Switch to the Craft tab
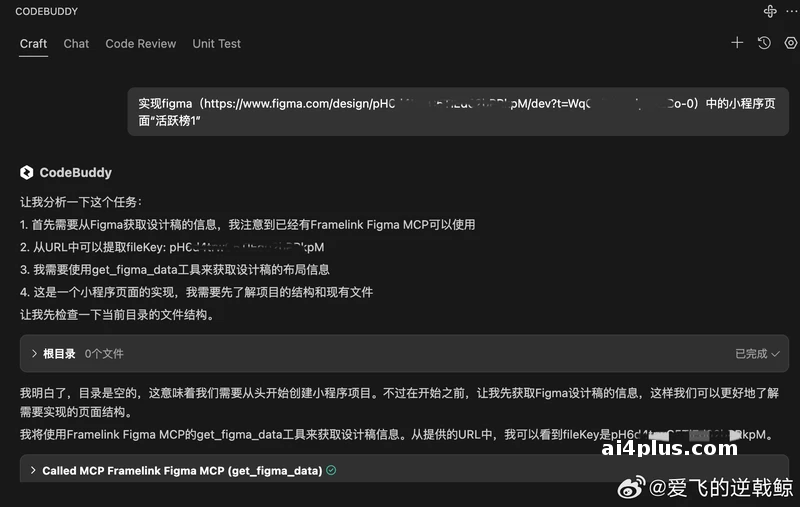This screenshot has height=507, width=800. point(33,44)
